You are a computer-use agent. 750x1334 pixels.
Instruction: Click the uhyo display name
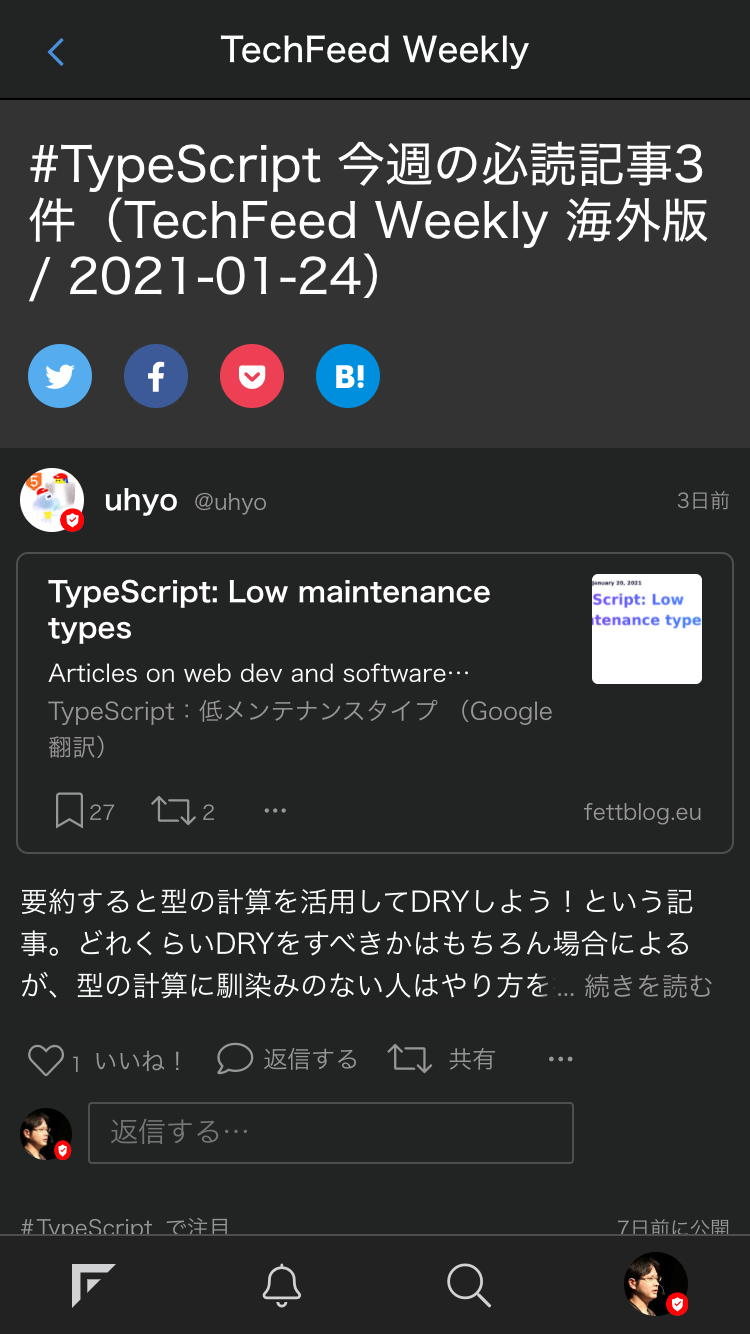point(141,500)
